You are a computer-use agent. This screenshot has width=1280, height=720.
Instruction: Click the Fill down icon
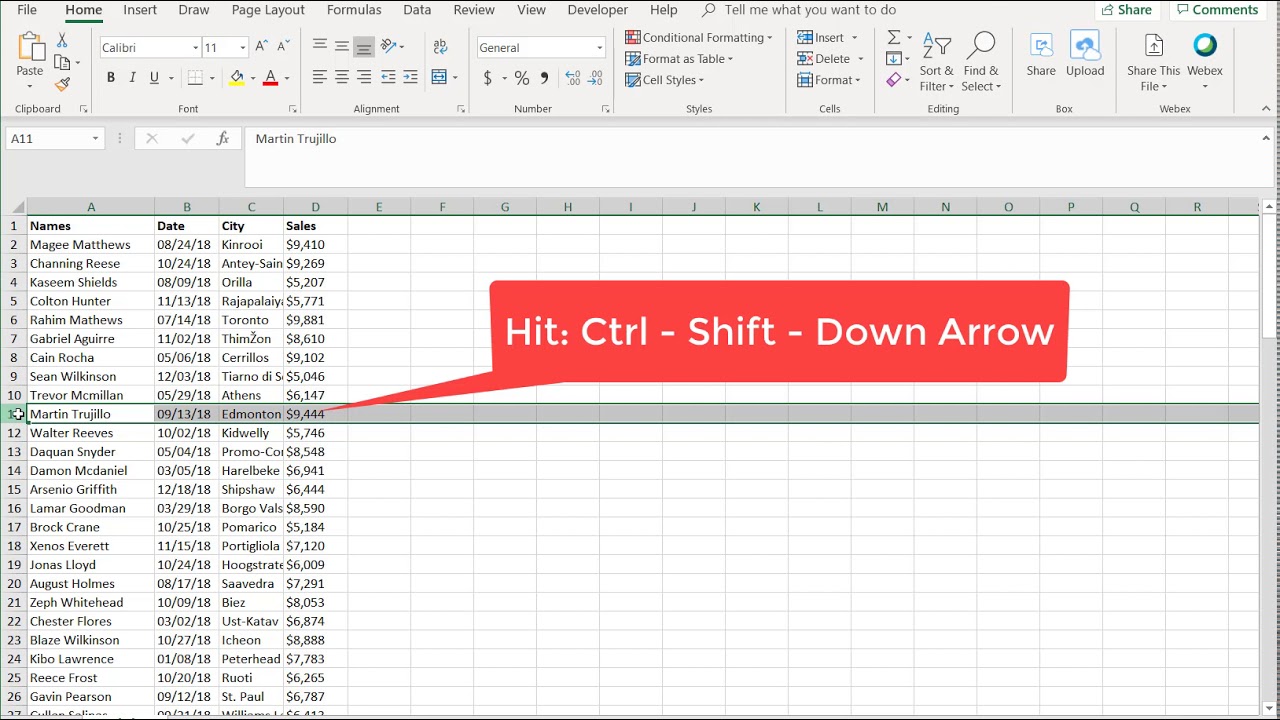pos(893,59)
